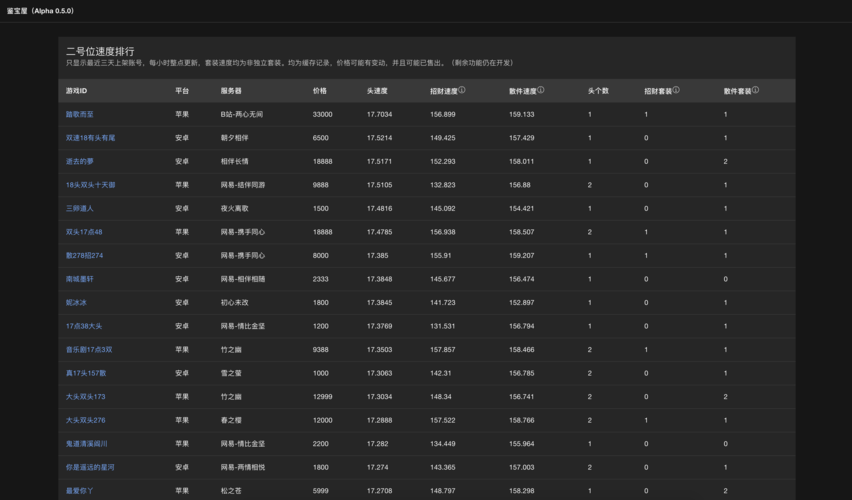
Task: Click the 藏宝屋 (Alpha 0.5.0) site title
Action: pyautogui.click(x=40, y=10)
